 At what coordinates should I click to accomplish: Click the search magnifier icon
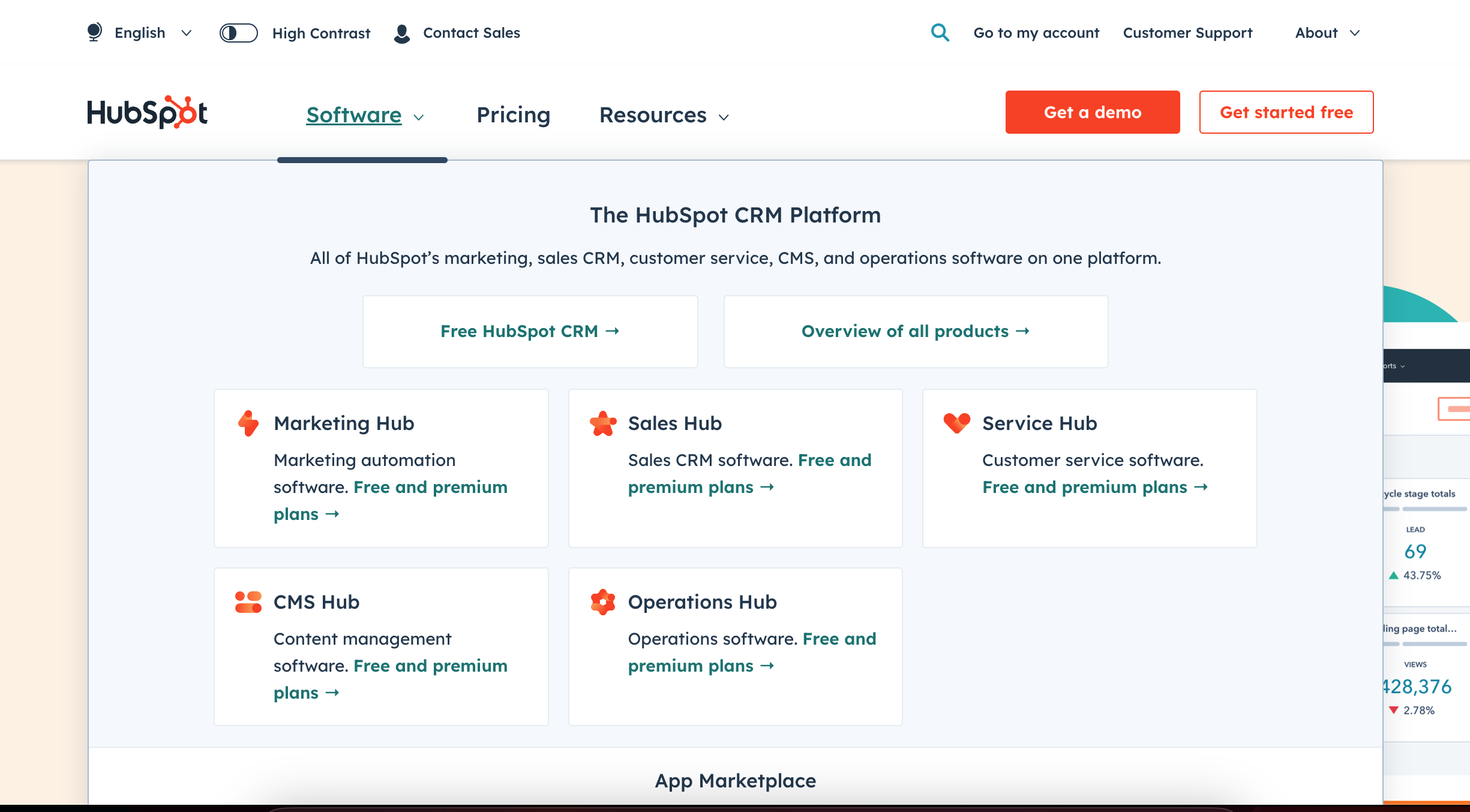940,32
